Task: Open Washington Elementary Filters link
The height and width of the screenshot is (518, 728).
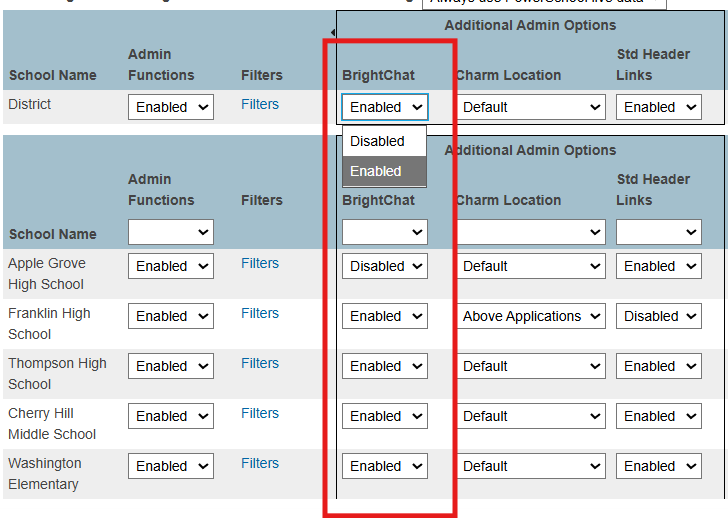Action: point(260,463)
